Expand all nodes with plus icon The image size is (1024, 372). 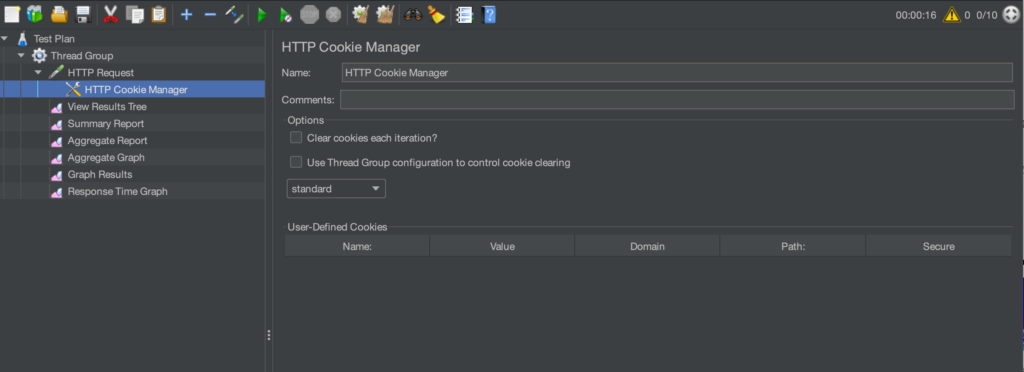click(x=187, y=14)
